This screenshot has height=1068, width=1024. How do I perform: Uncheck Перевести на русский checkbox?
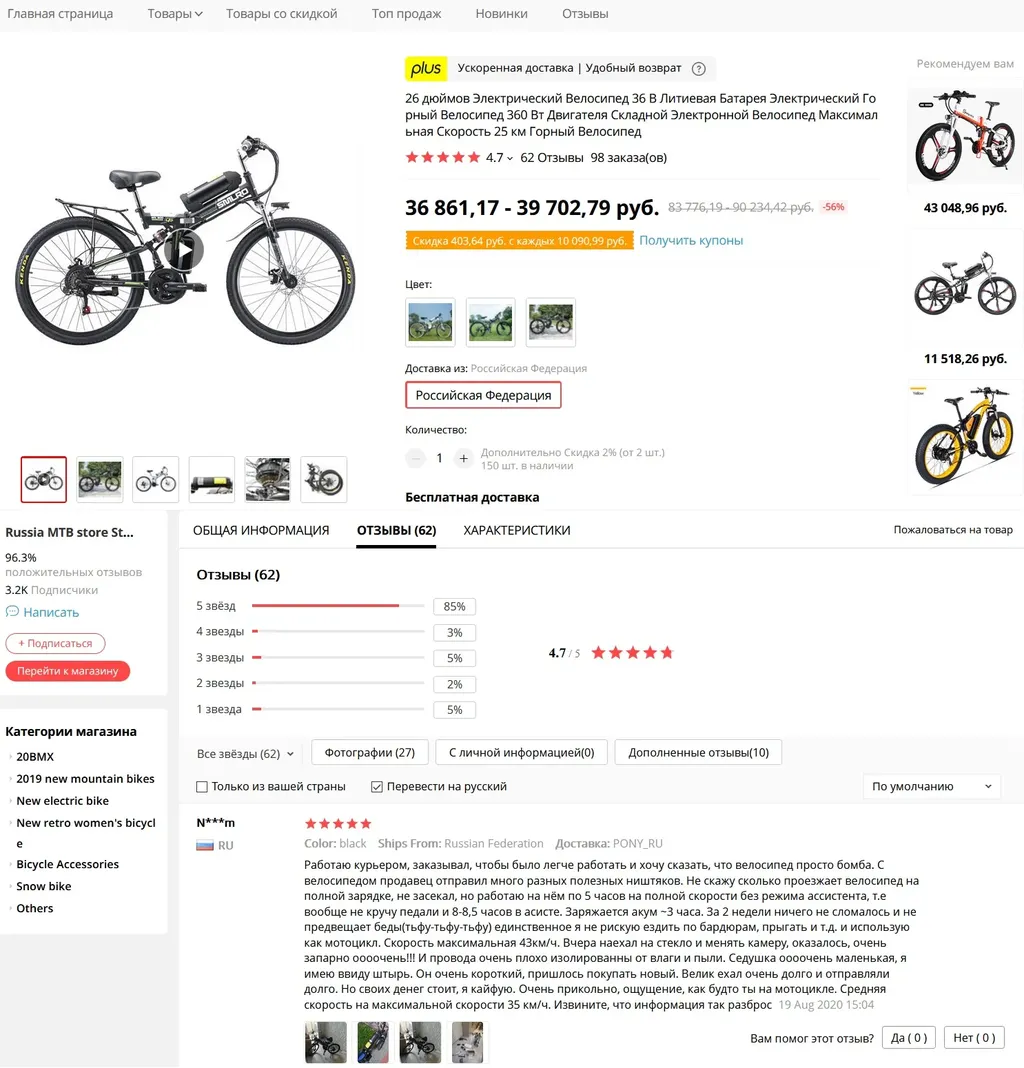pos(377,787)
